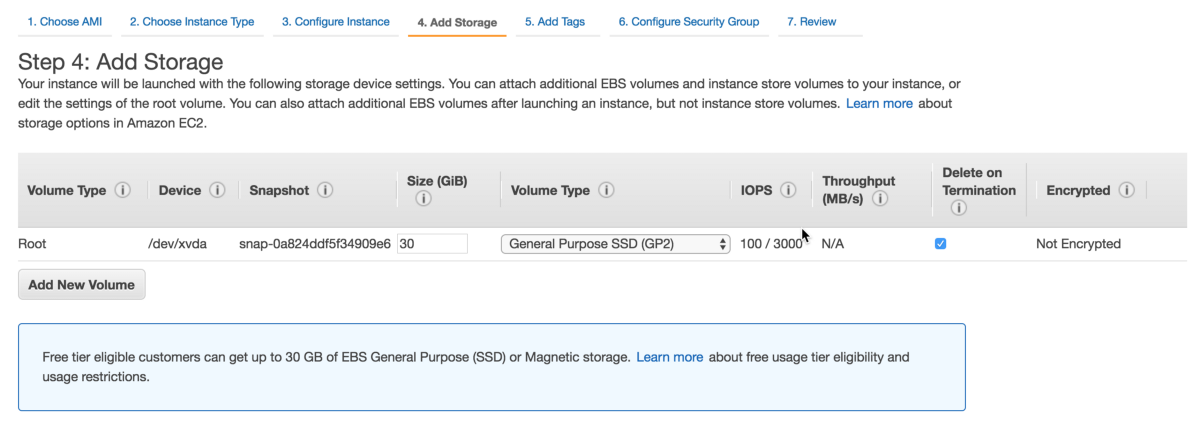Image resolution: width=1200 pixels, height=424 pixels.
Task: Click info icon beside Encrypted header
Action: tap(1127, 190)
